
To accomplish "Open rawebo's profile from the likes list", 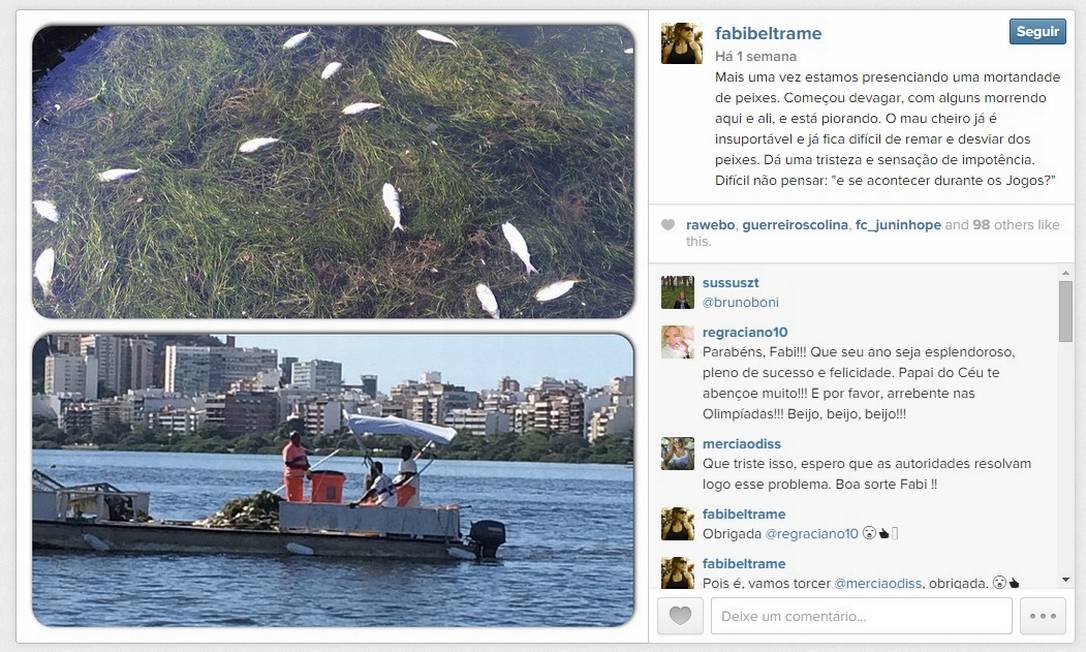I will pyautogui.click(x=710, y=224).
